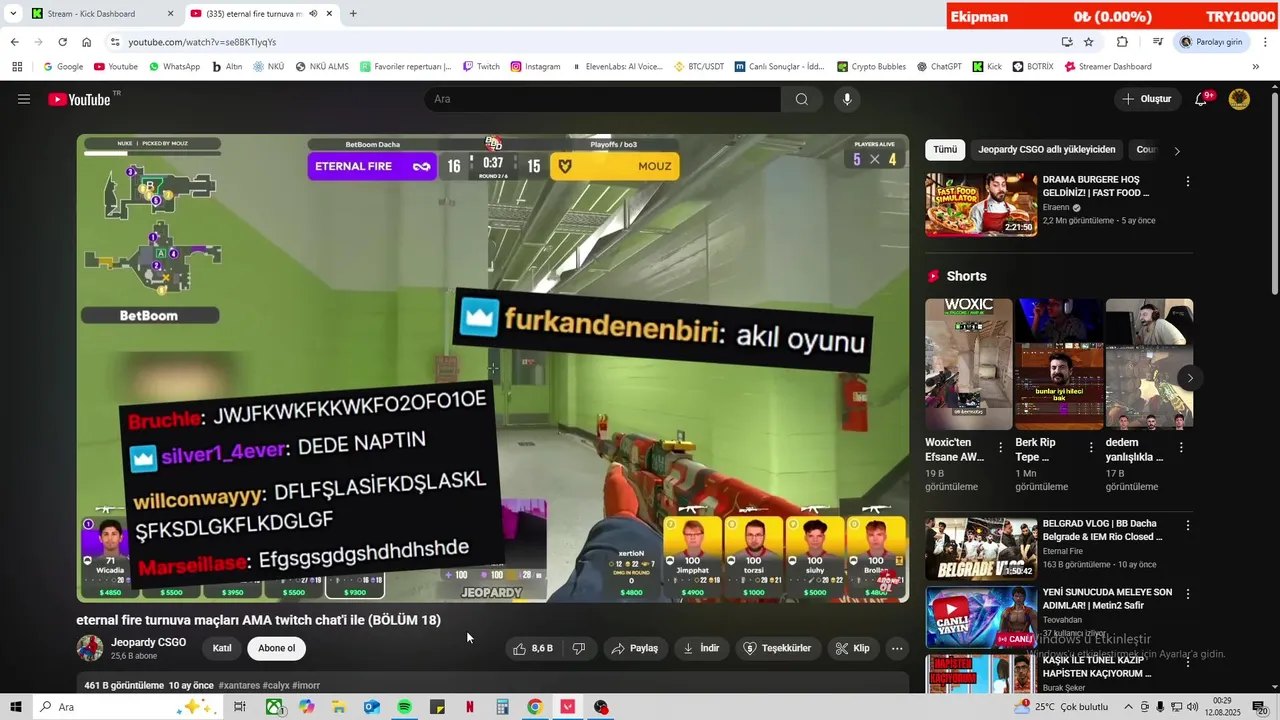Click the YouTube search input field
This screenshot has height=720, width=1280.
click(x=603, y=99)
